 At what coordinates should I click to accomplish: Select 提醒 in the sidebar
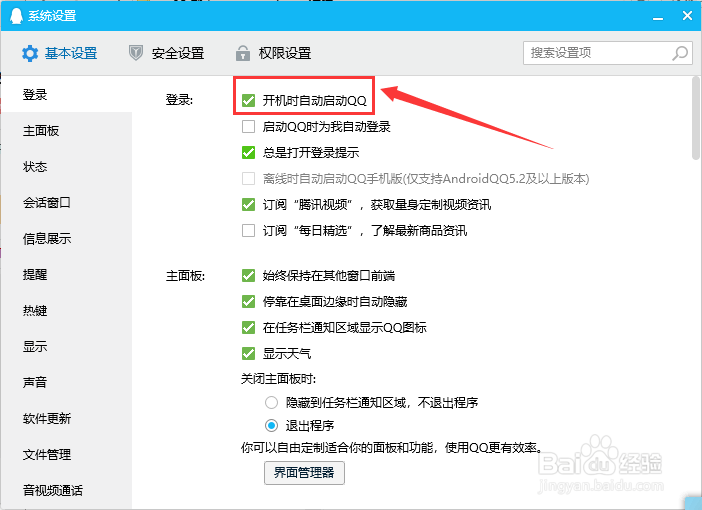click(x=35, y=274)
